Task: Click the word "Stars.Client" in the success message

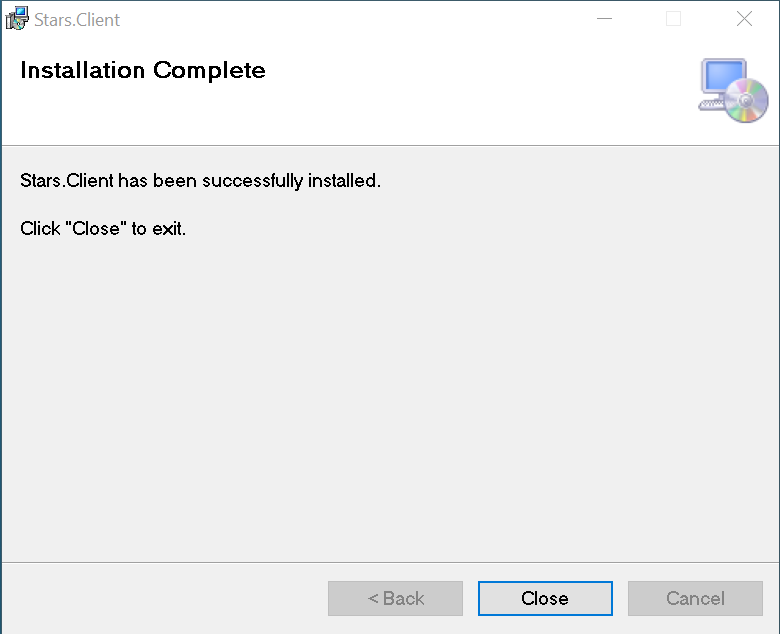Action: (x=67, y=181)
